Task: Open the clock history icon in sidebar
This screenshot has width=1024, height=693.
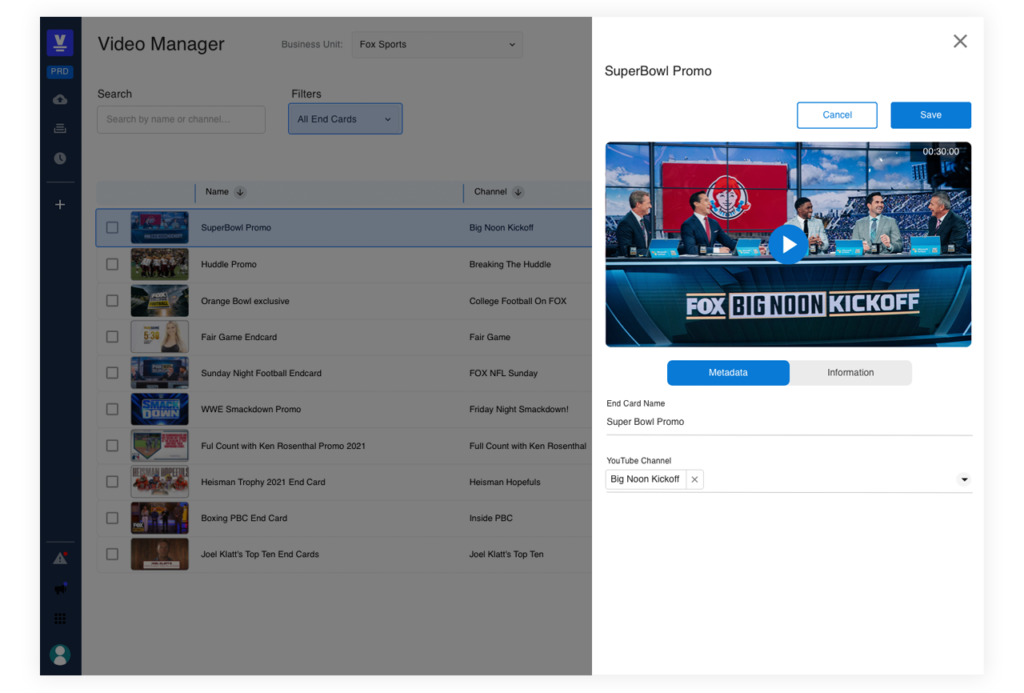Action: 60,158
